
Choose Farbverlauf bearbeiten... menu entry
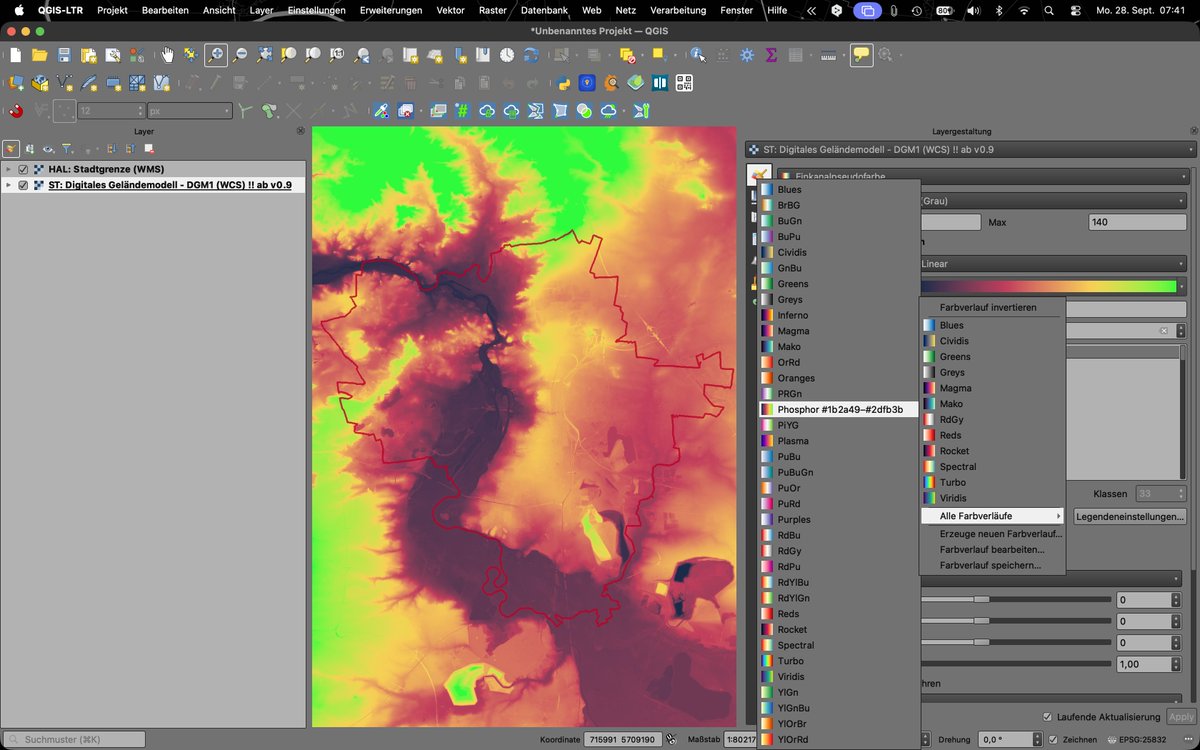tap(992, 549)
